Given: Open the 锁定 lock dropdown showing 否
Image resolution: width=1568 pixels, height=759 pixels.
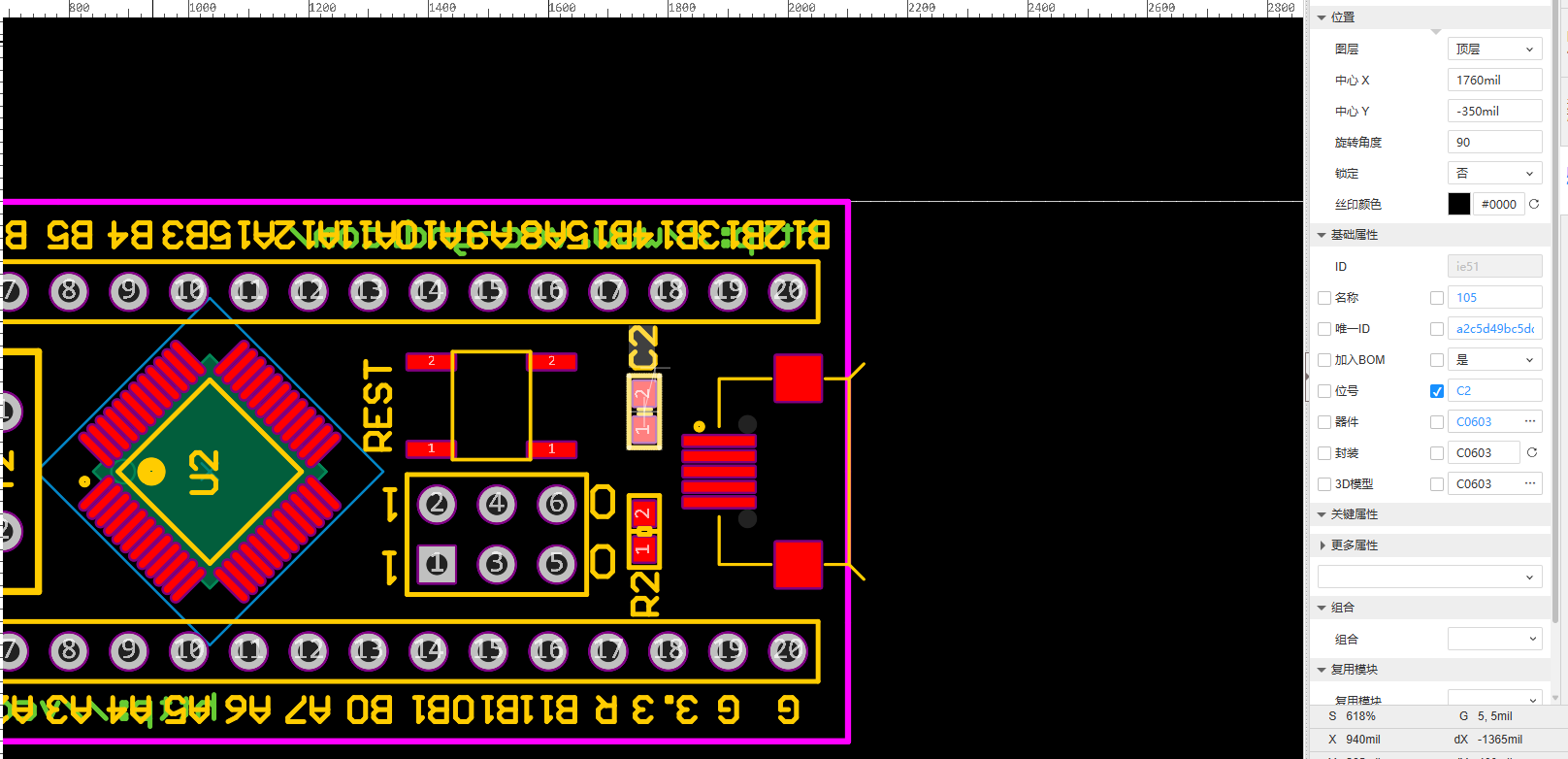Looking at the screenshot, I should click(x=1494, y=174).
